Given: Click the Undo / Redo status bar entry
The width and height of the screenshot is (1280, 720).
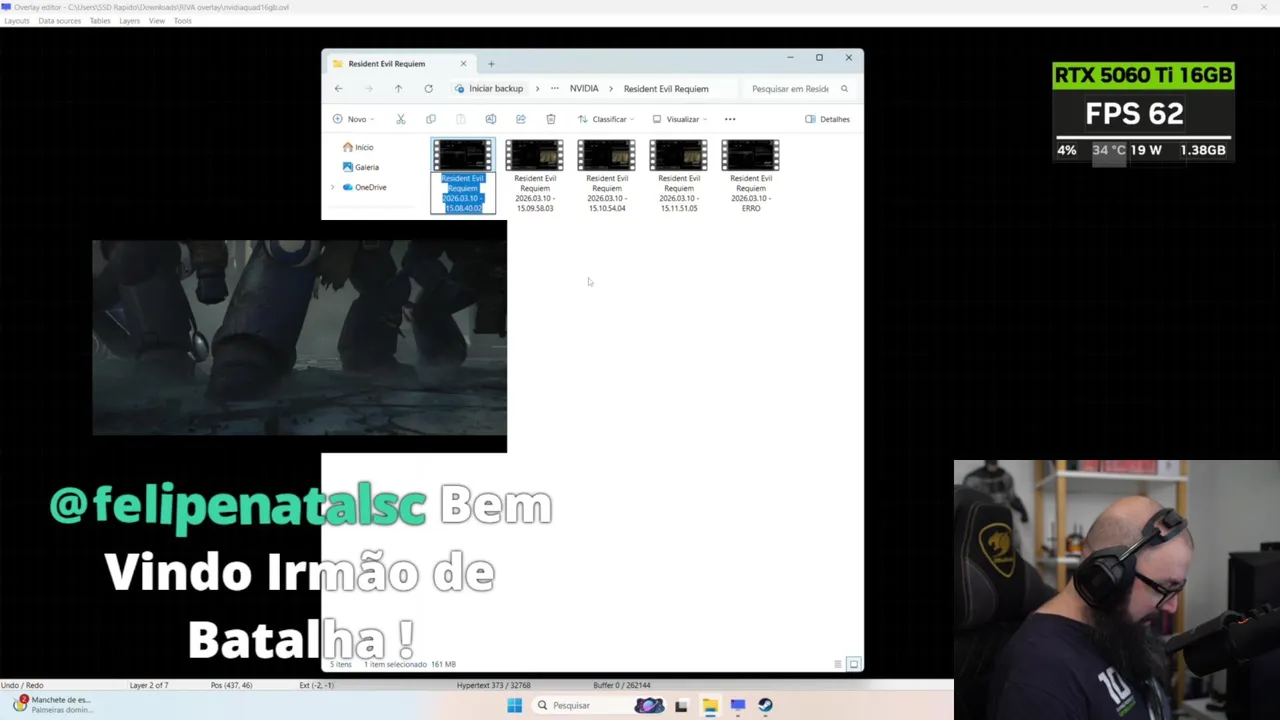Looking at the screenshot, I should pos(22,685).
